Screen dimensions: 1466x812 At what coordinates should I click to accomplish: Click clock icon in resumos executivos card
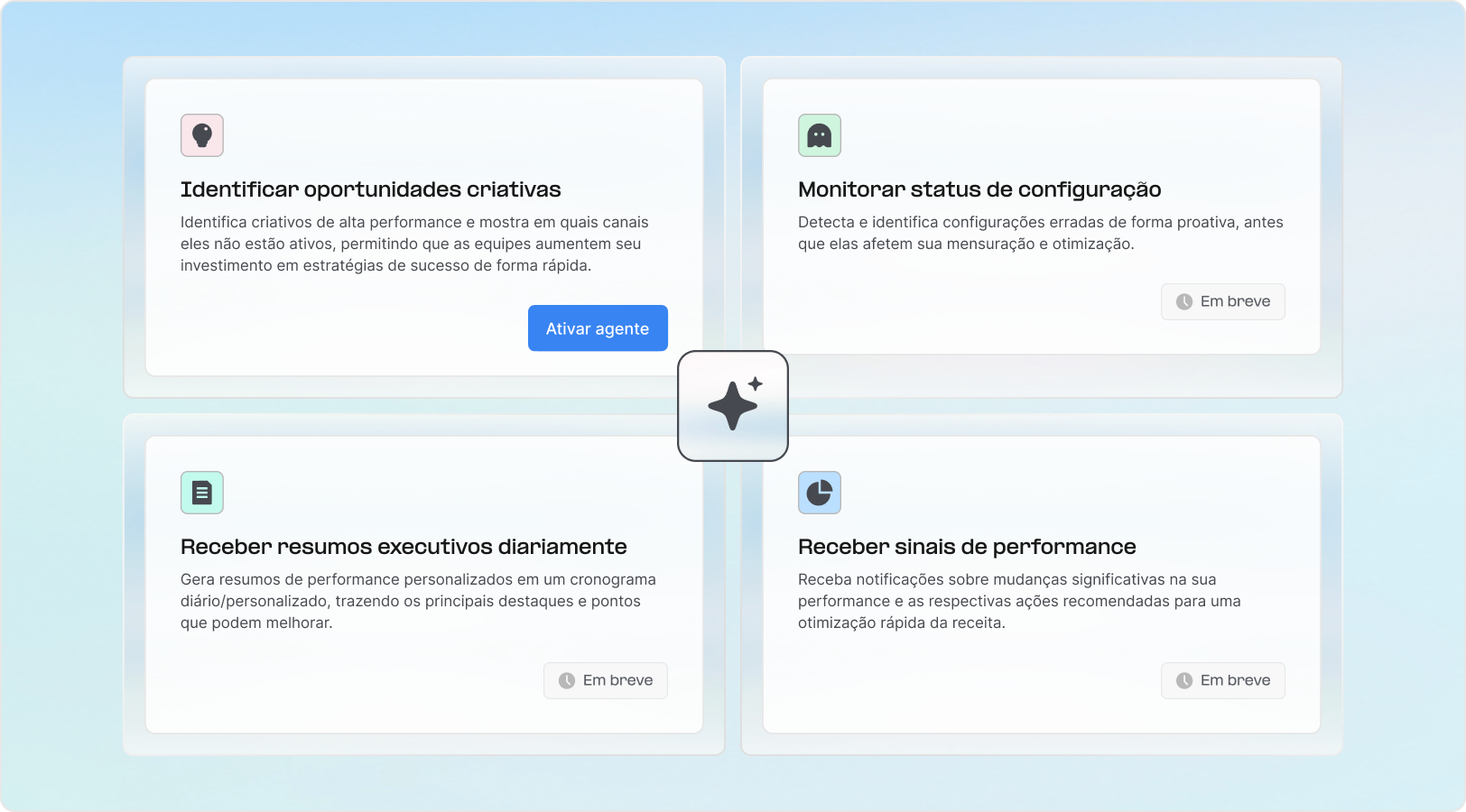click(567, 681)
